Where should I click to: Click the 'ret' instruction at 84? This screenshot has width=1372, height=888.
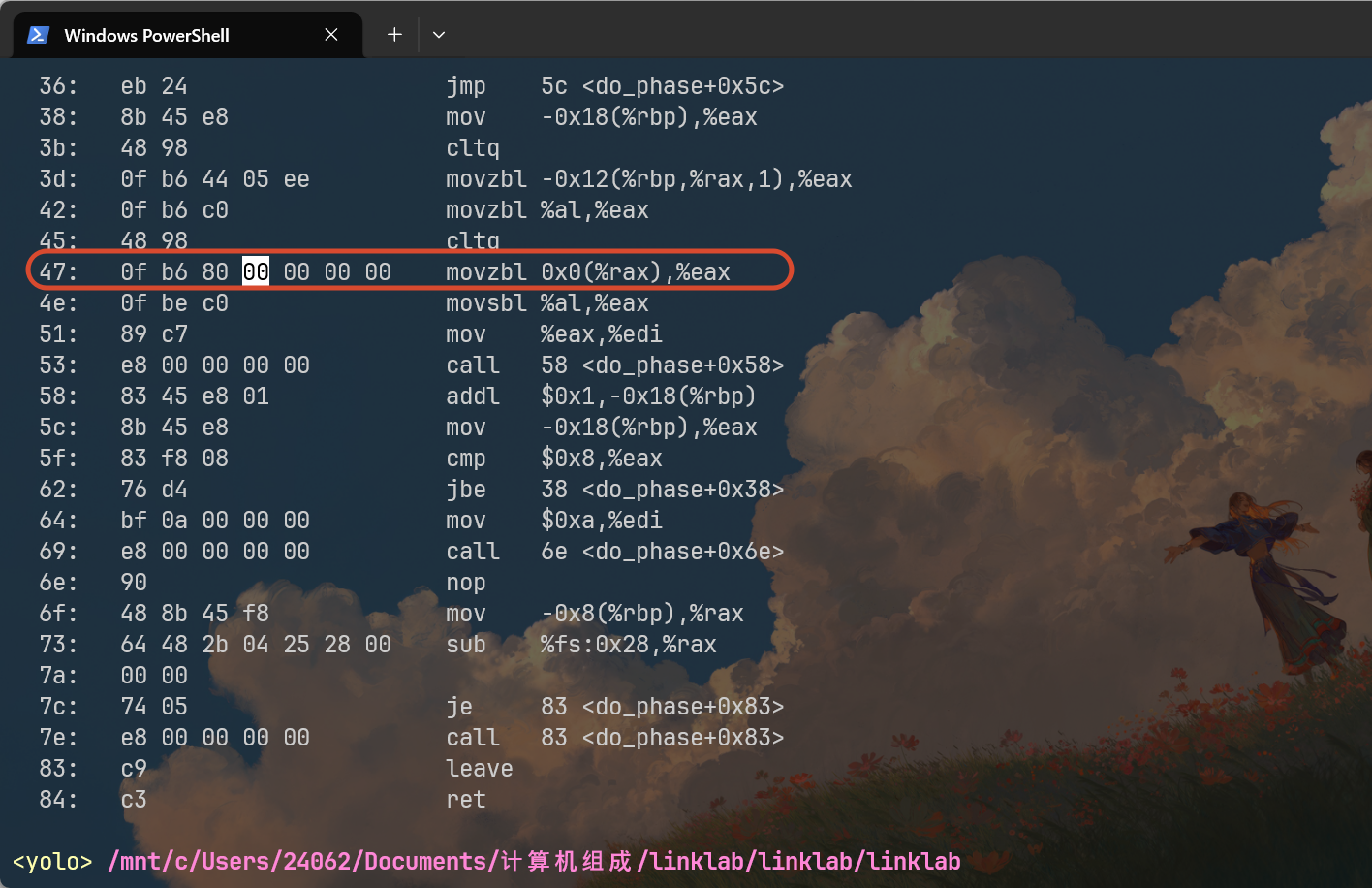coord(466,800)
